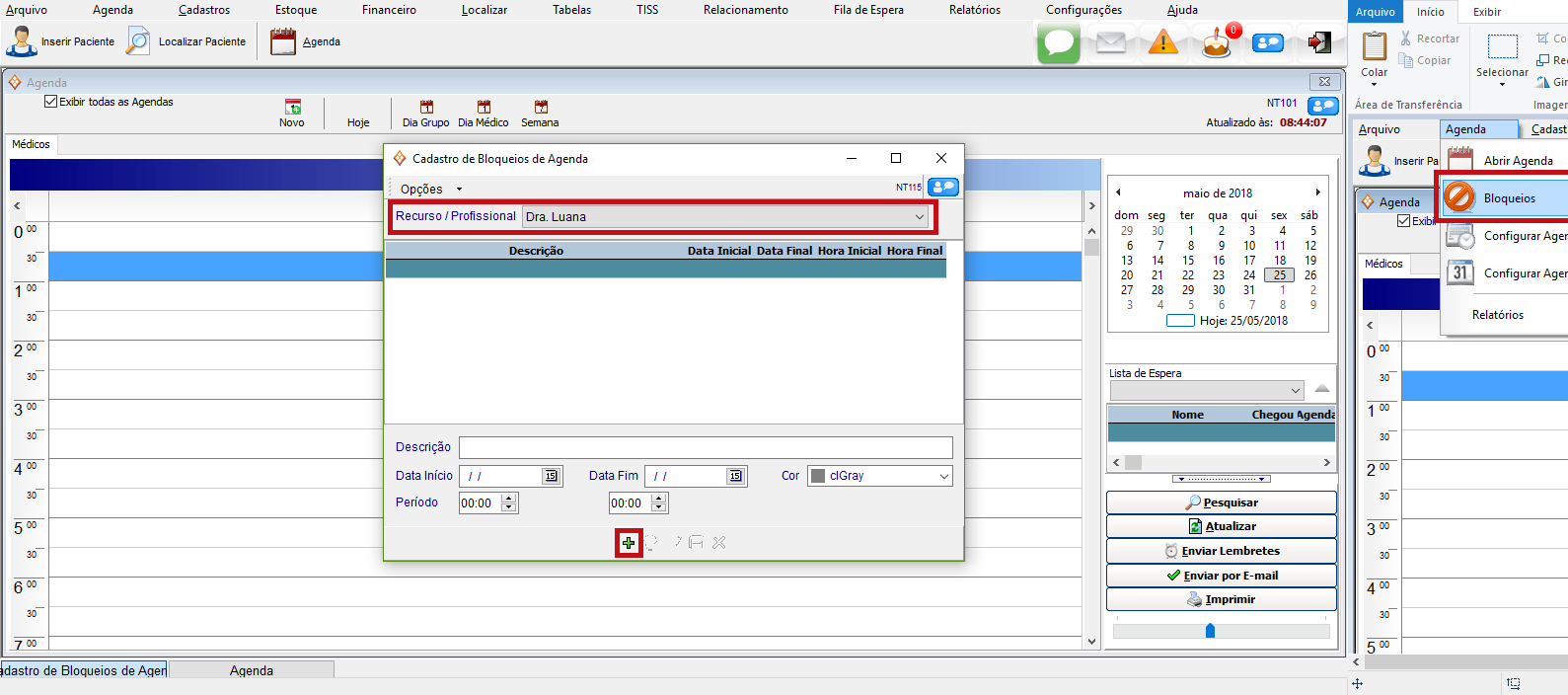Open the Opções dropdown menu
Screen dimensions: 1568x695
pyautogui.click(x=430, y=189)
